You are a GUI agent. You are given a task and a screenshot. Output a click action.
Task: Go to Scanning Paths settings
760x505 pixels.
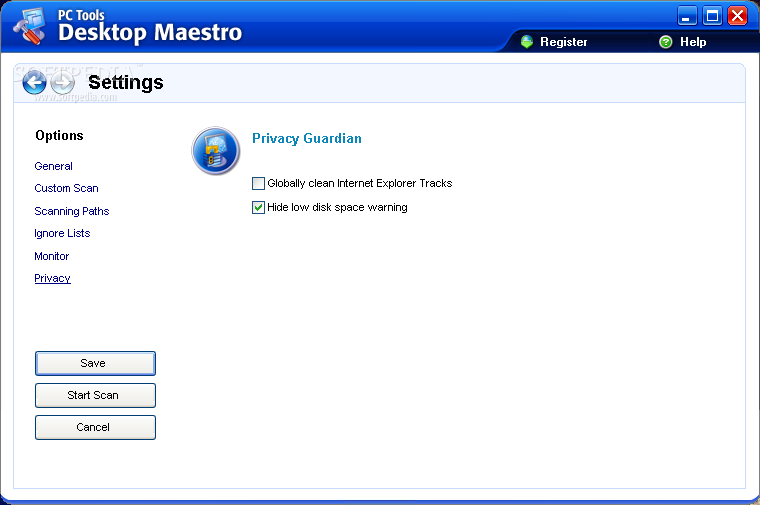point(72,211)
